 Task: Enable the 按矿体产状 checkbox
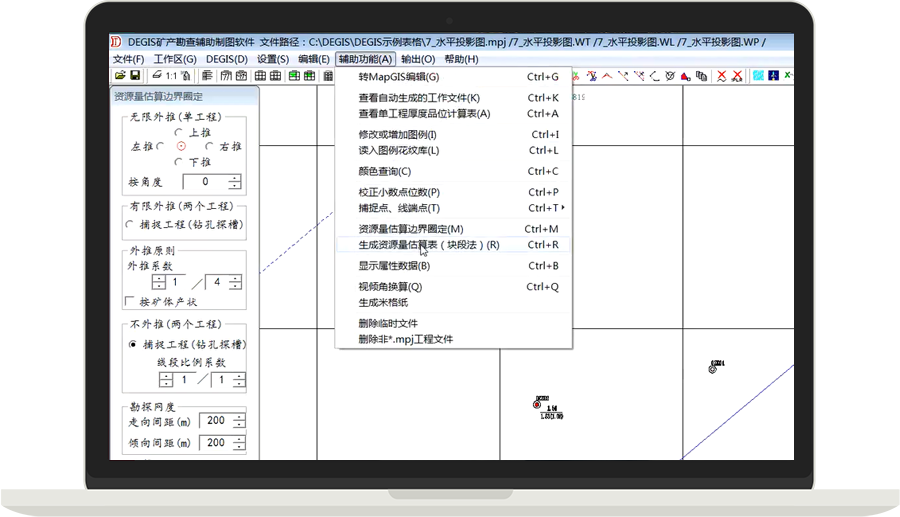[129, 301]
